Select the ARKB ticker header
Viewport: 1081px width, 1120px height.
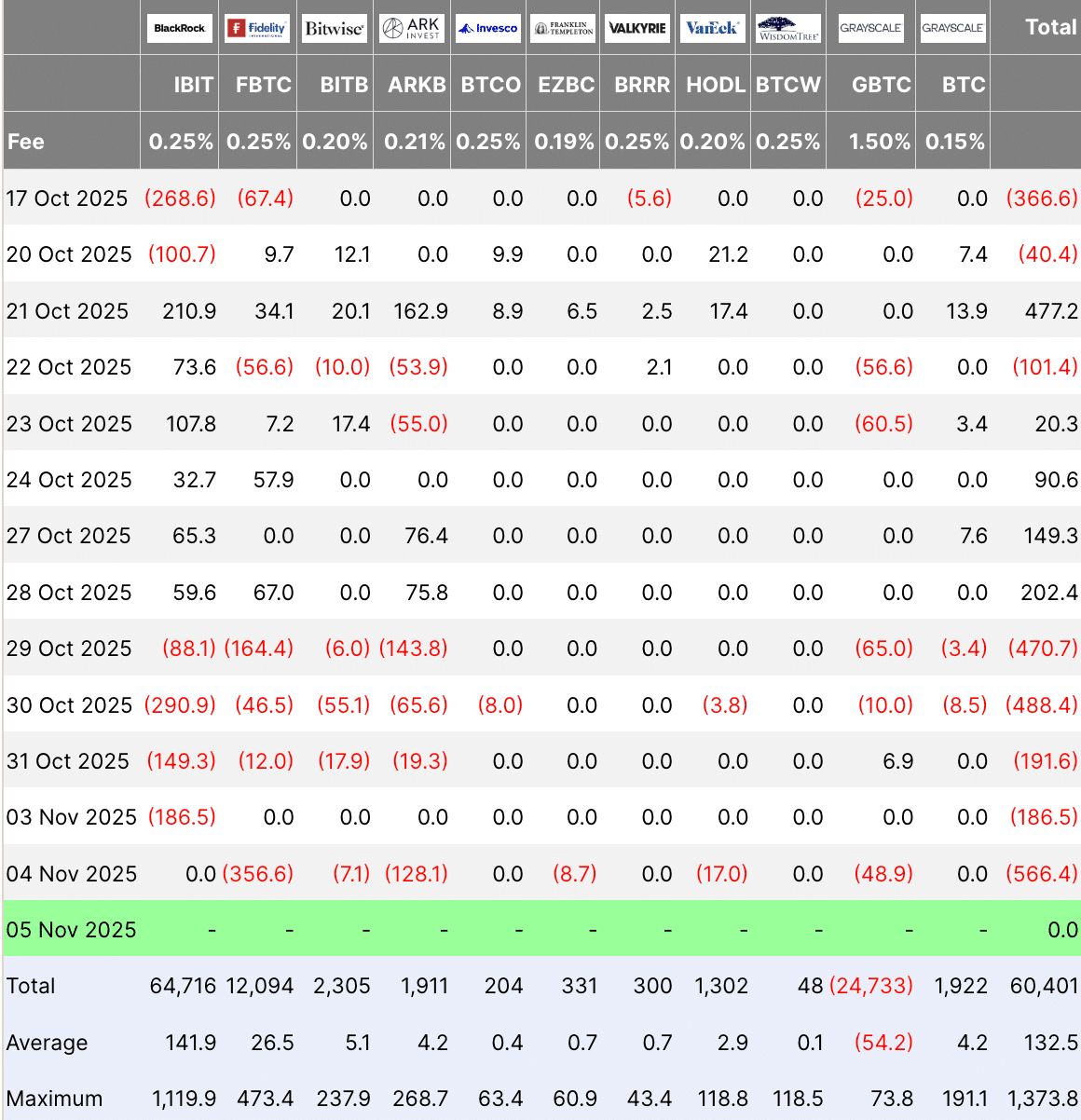click(x=417, y=85)
